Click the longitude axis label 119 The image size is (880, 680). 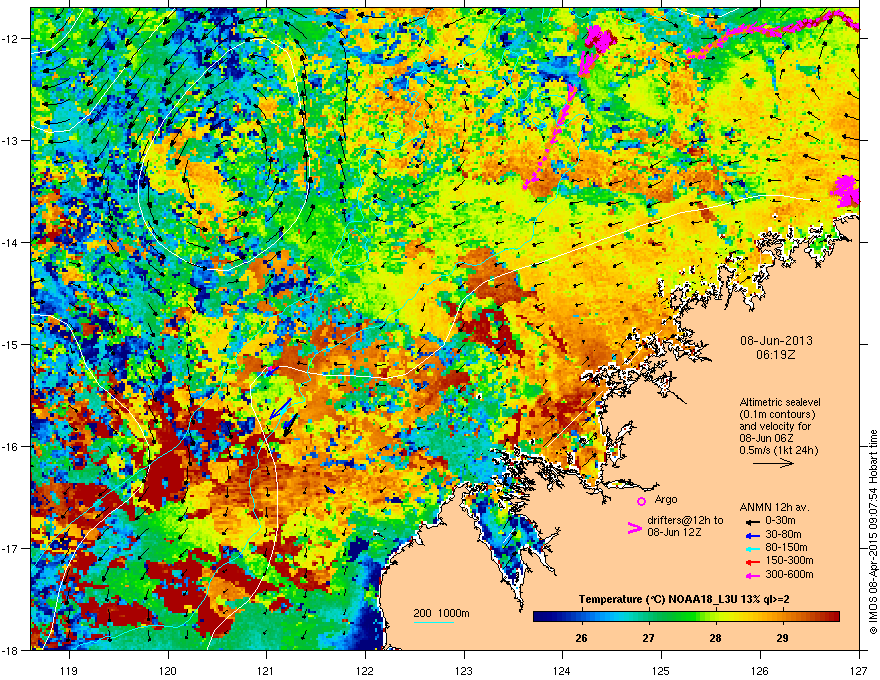[x=69, y=670]
